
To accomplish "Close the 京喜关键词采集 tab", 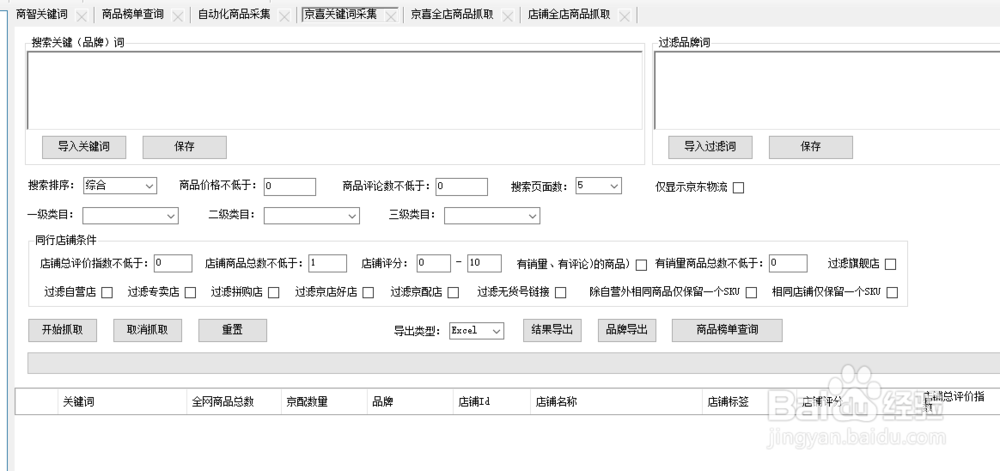I will [391, 16].
